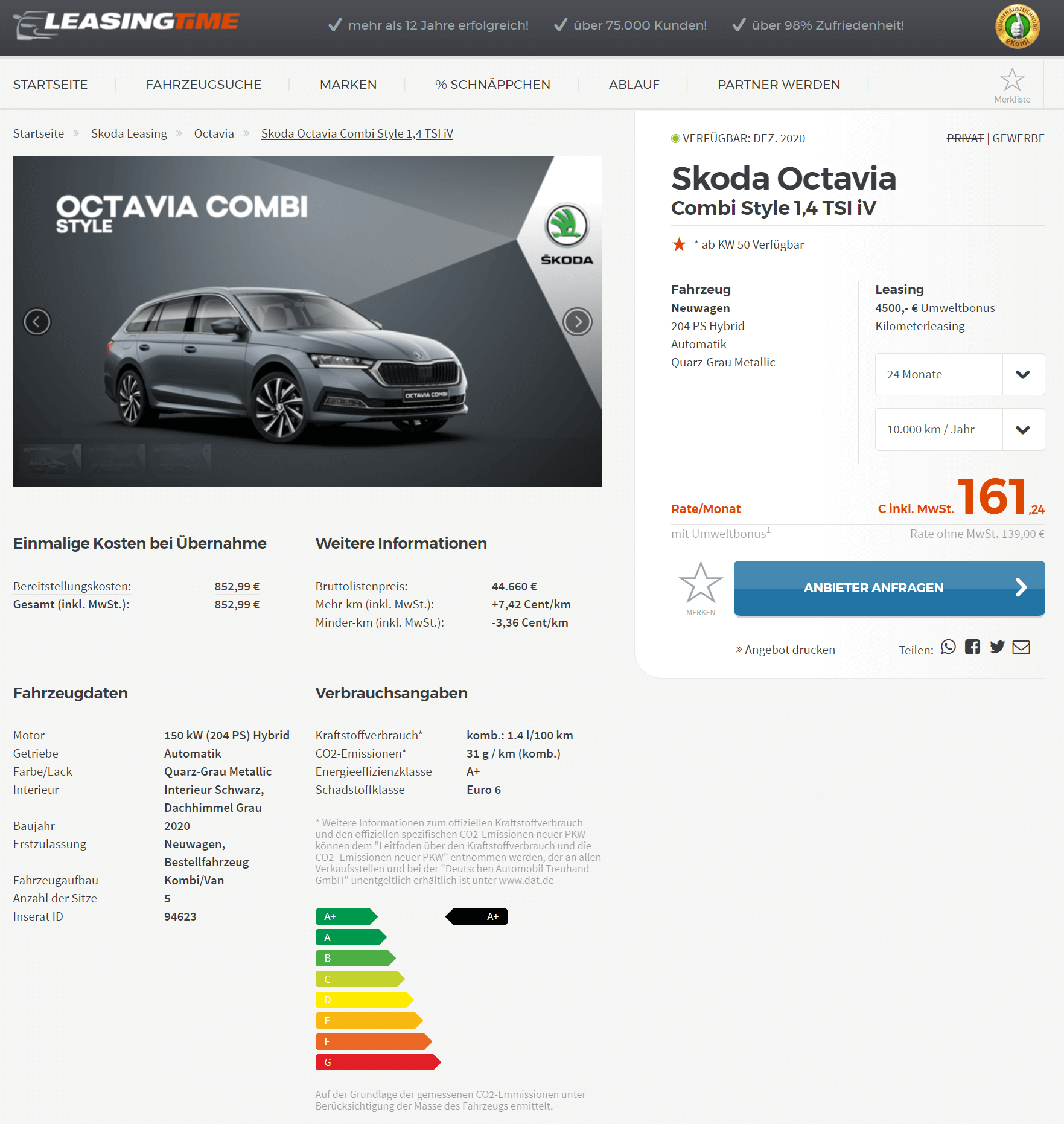The width and height of the screenshot is (1064, 1124).
Task: Click the Mehr-km value +7,42 Cent/km
Action: [x=531, y=604]
